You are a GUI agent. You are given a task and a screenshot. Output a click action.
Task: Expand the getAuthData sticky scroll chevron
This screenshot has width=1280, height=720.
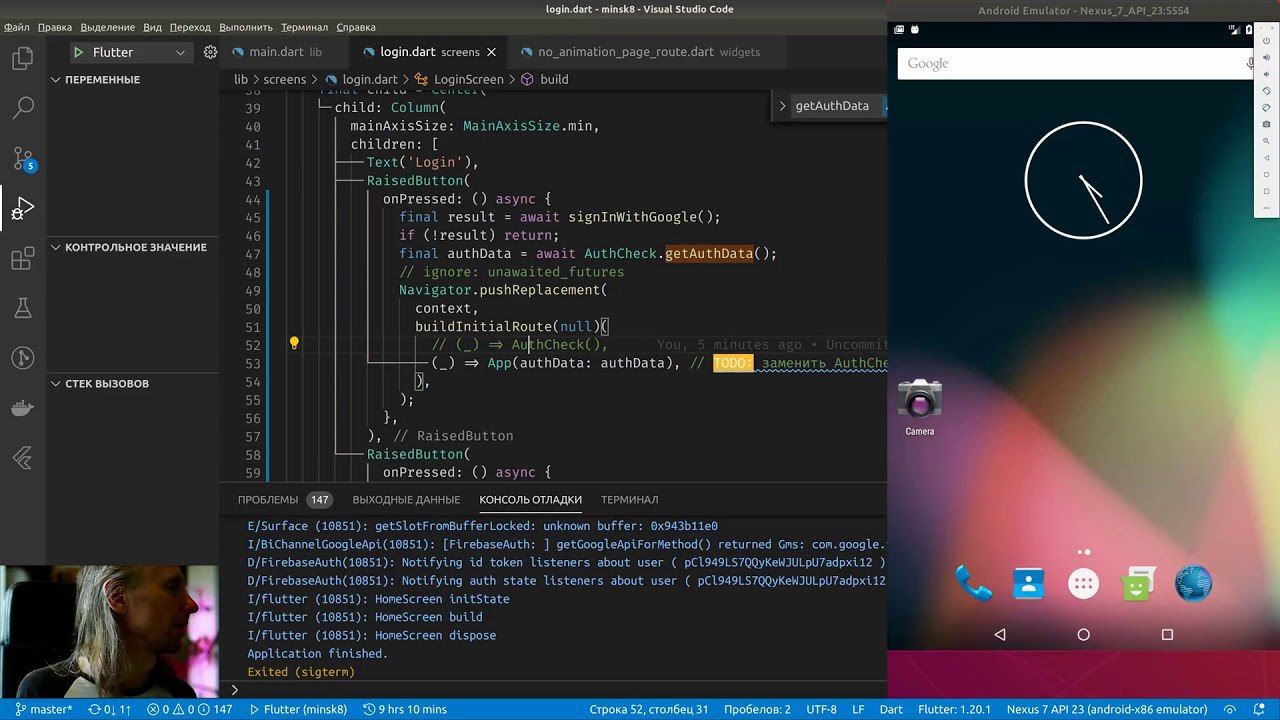pos(783,105)
